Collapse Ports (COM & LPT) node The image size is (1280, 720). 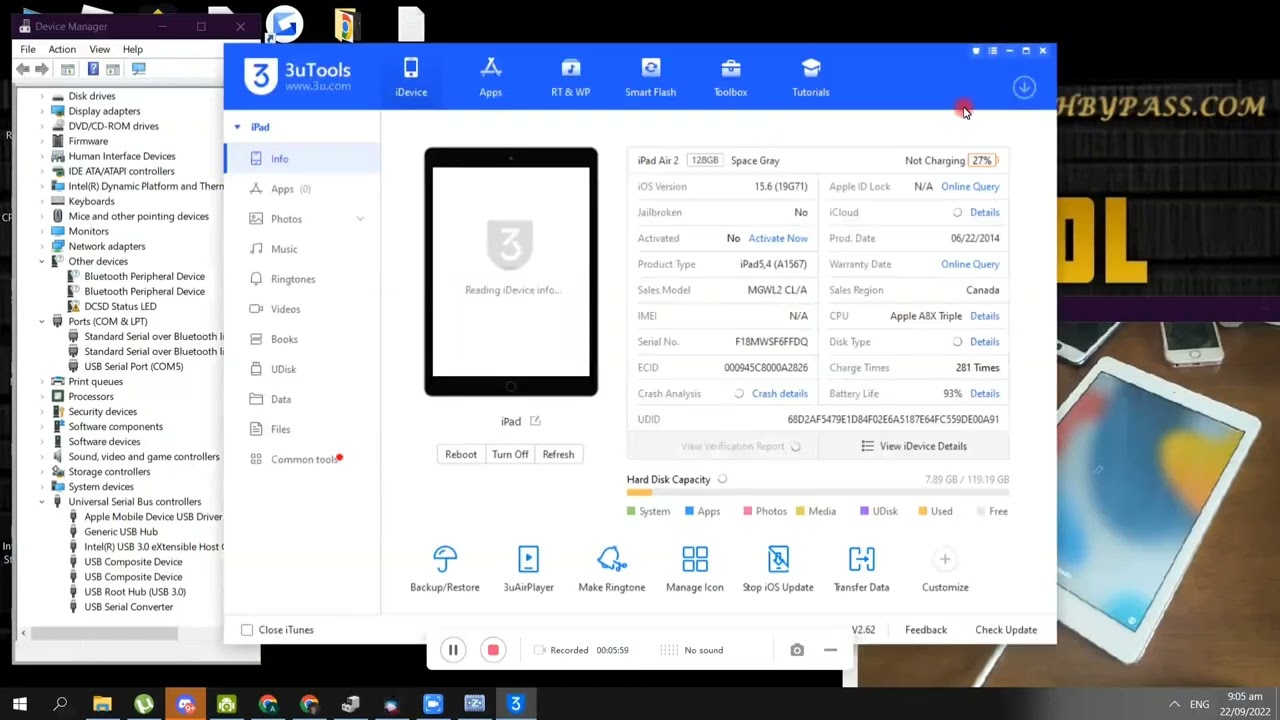point(42,321)
